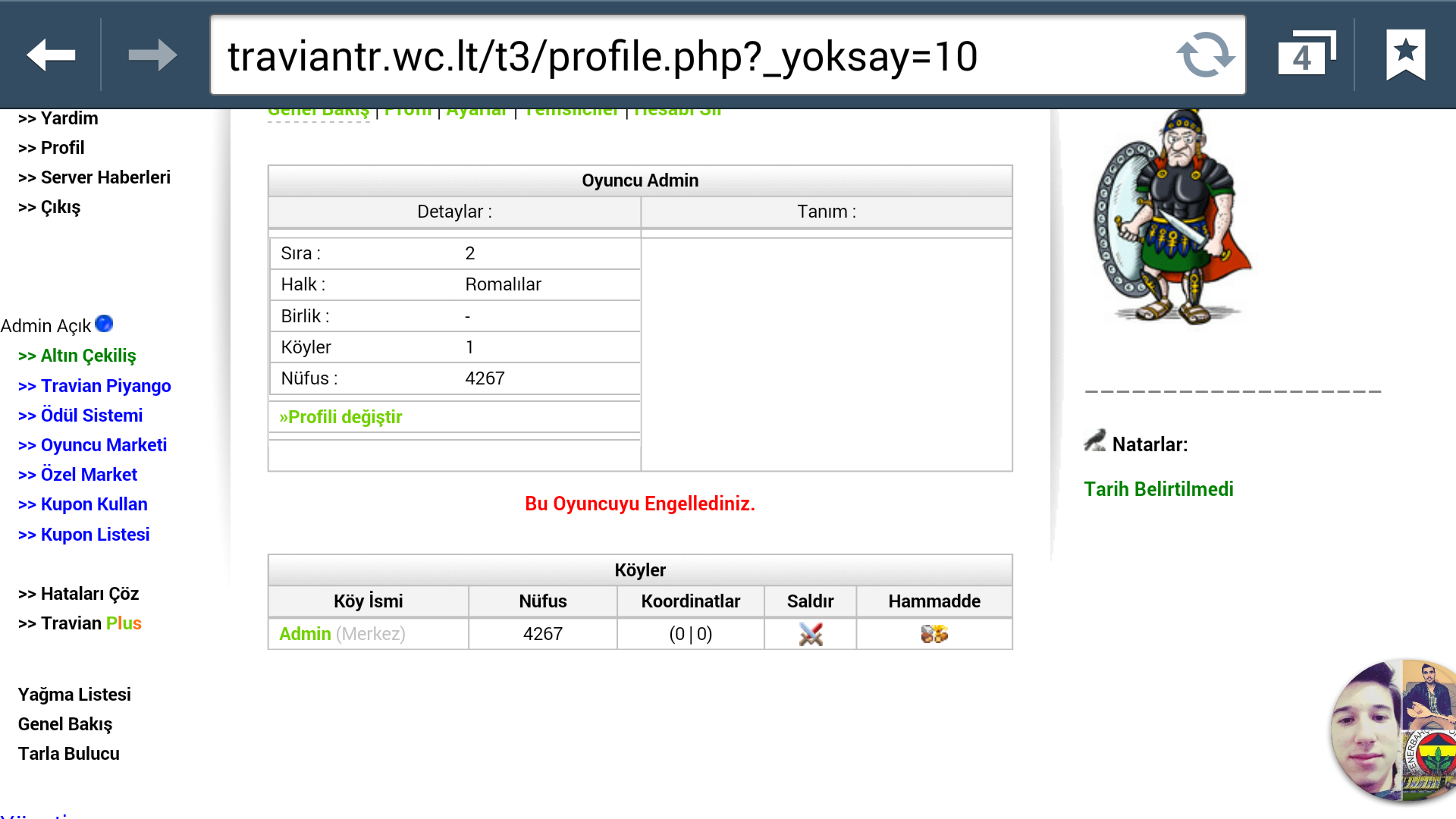Click the Koordinatlar column header
This screenshot has height=819, width=1456.
(x=691, y=601)
